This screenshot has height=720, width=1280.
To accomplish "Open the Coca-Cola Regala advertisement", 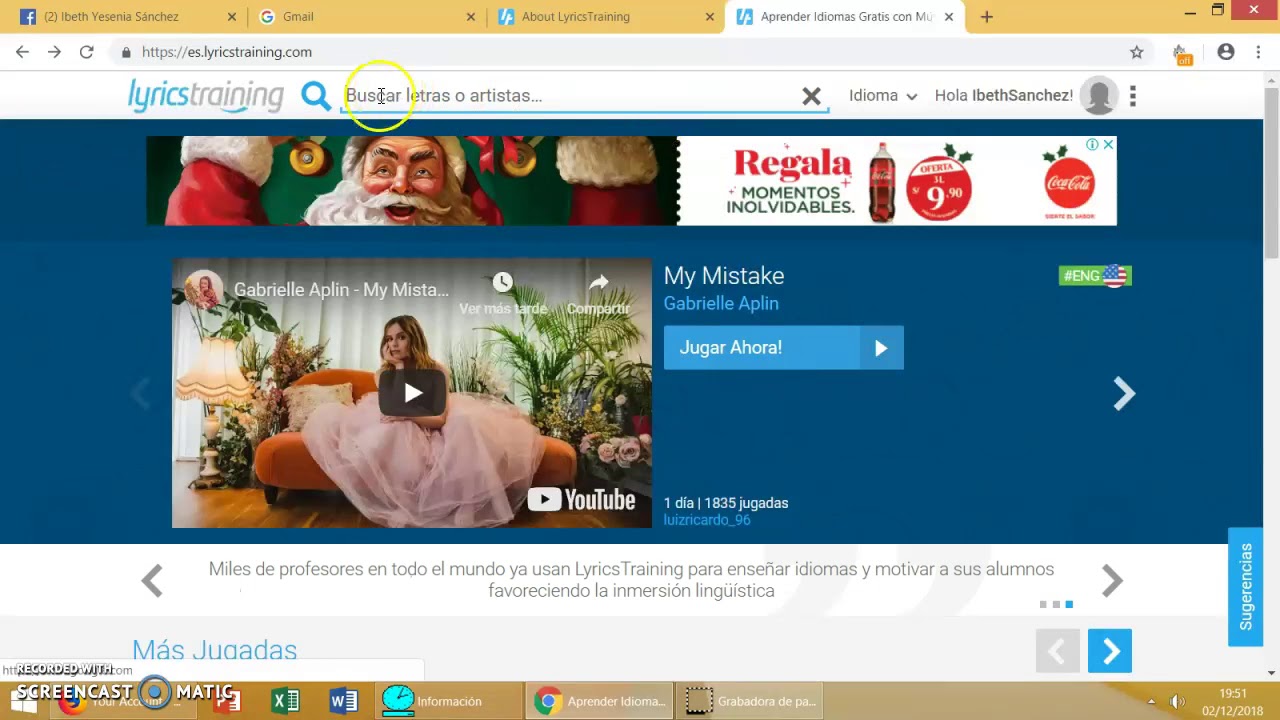I will pyautogui.click(x=631, y=181).
